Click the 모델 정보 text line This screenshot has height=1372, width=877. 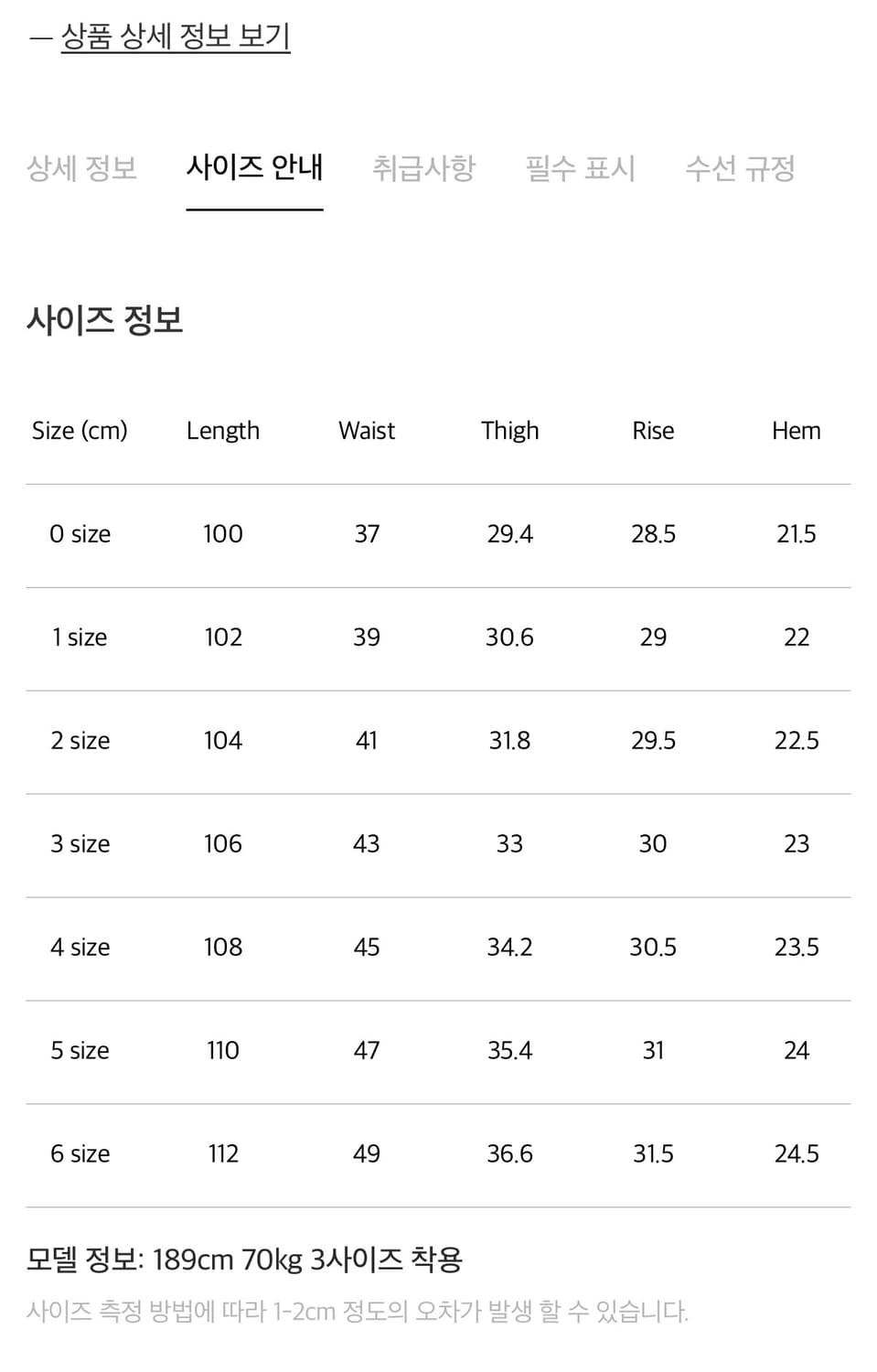click(244, 1259)
